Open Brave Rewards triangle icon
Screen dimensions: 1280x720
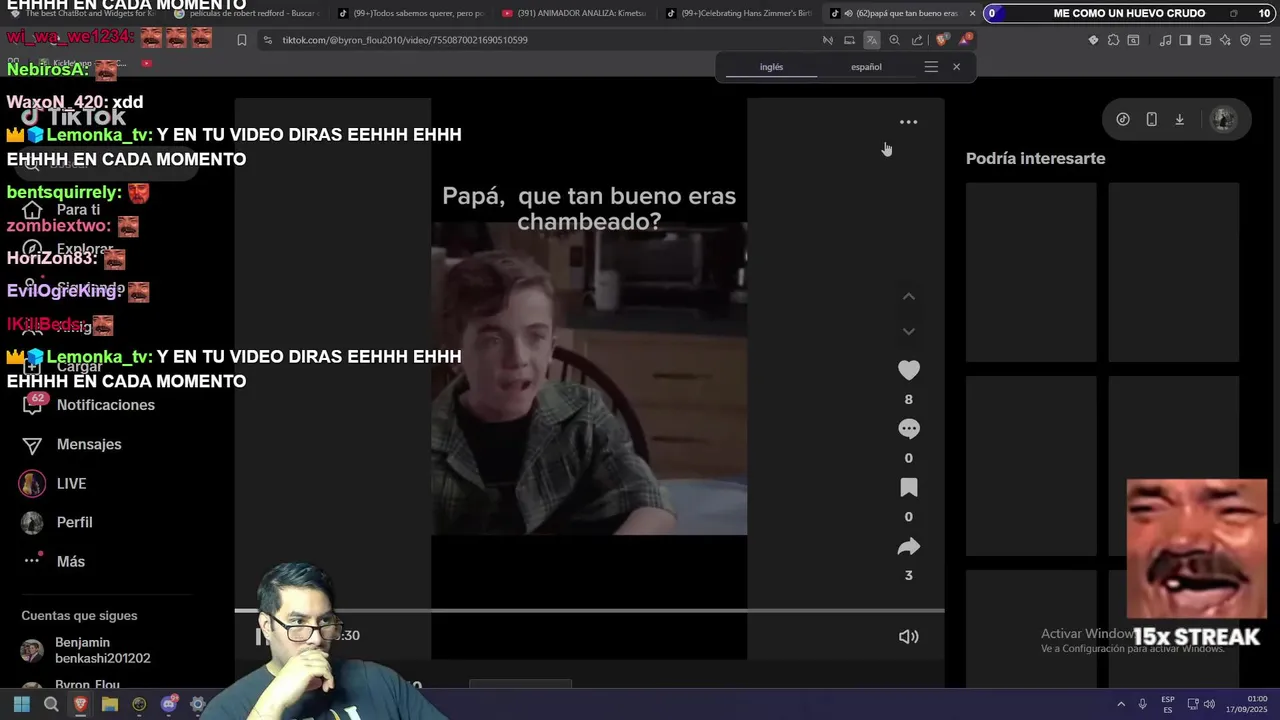965,40
